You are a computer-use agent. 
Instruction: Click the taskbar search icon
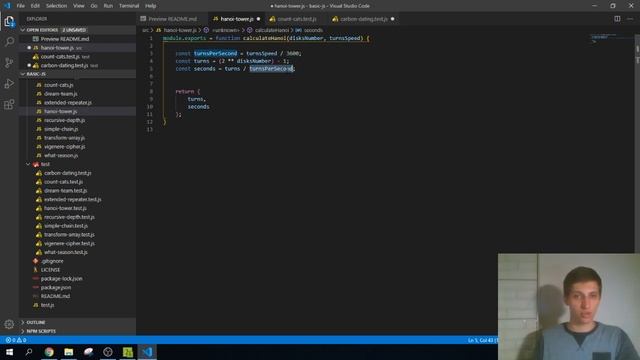[x=29, y=352]
